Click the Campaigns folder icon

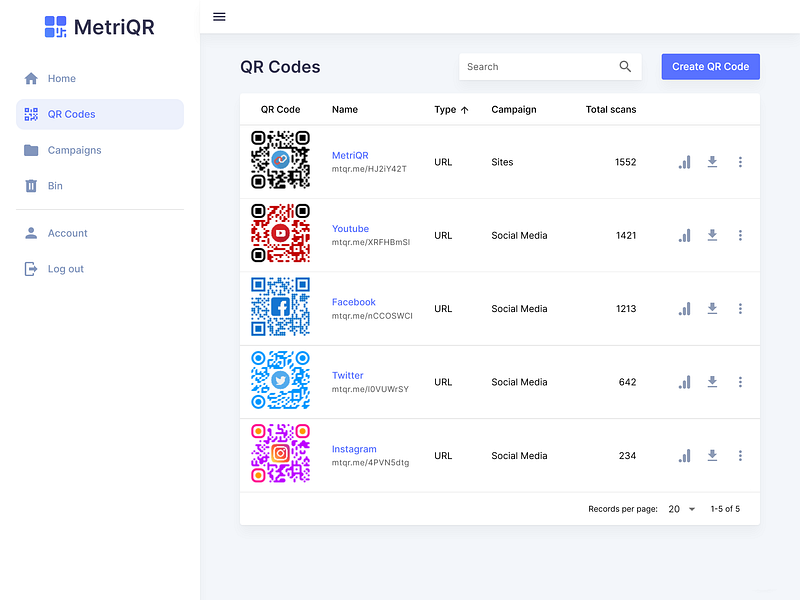coord(31,150)
